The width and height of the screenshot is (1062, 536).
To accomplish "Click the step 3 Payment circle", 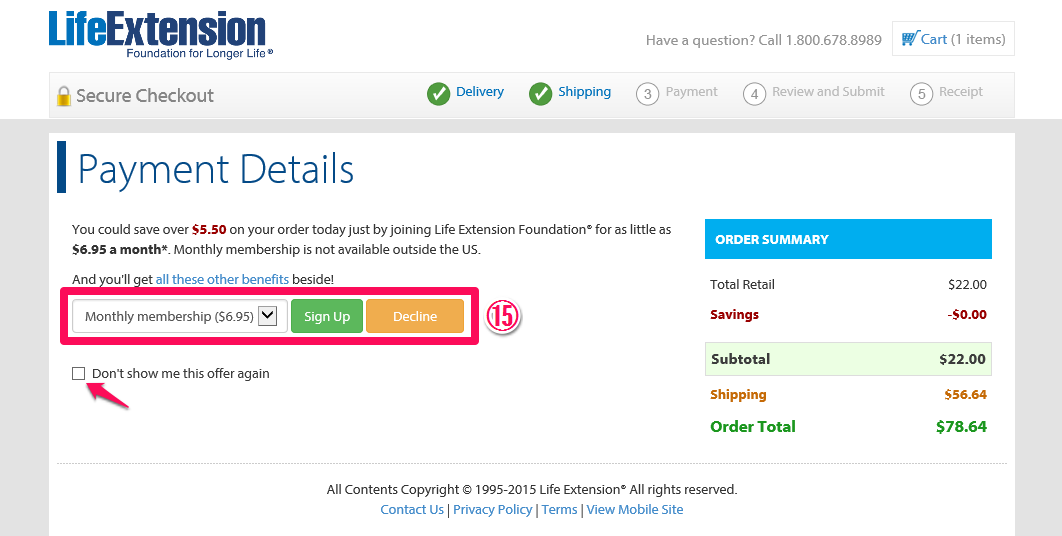I will [x=647, y=94].
